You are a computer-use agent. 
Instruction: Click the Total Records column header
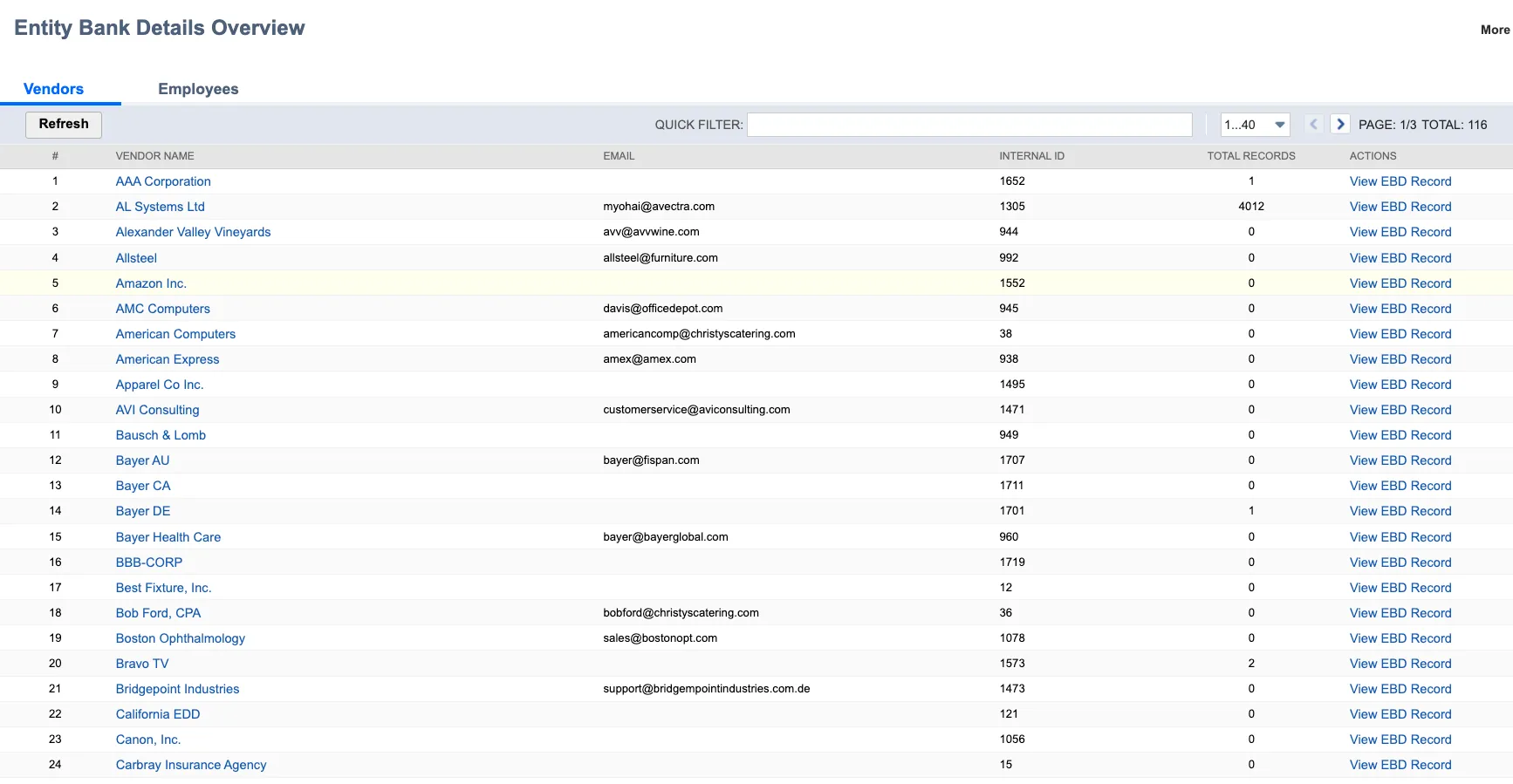point(1251,156)
